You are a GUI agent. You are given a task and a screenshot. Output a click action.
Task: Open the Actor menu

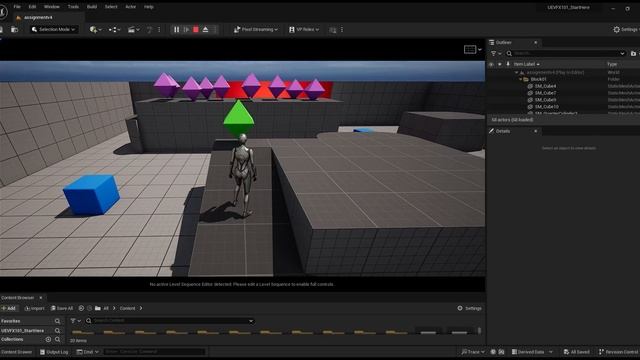[131, 7]
